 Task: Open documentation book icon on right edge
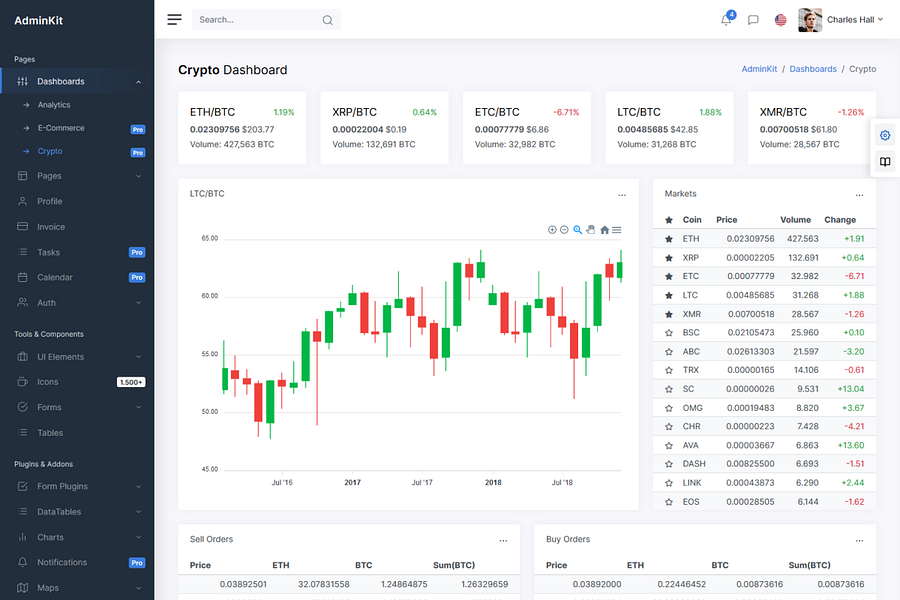885,162
